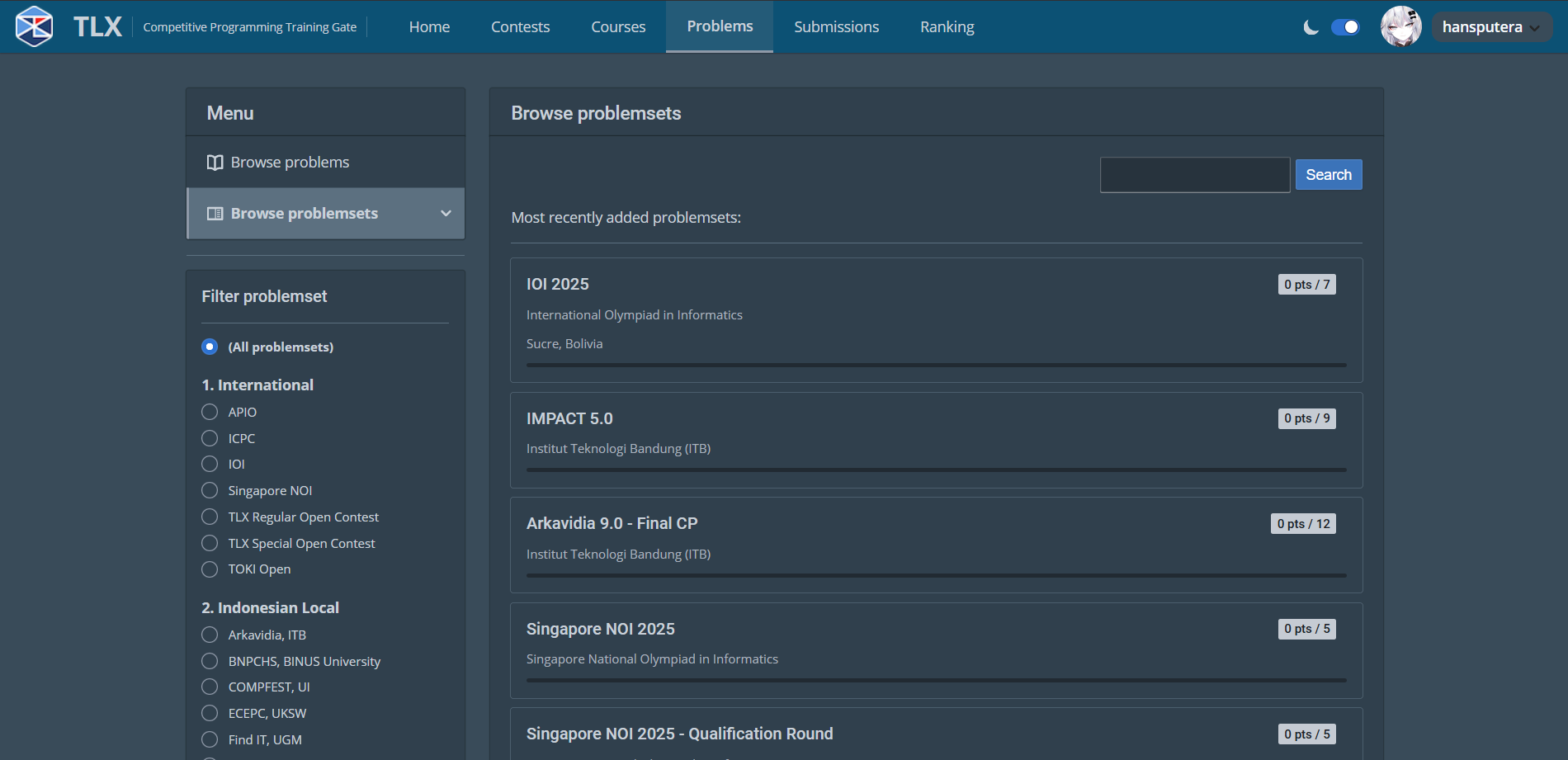Select the IOI filter radio
This screenshot has height=760, width=1568.
(210, 464)
